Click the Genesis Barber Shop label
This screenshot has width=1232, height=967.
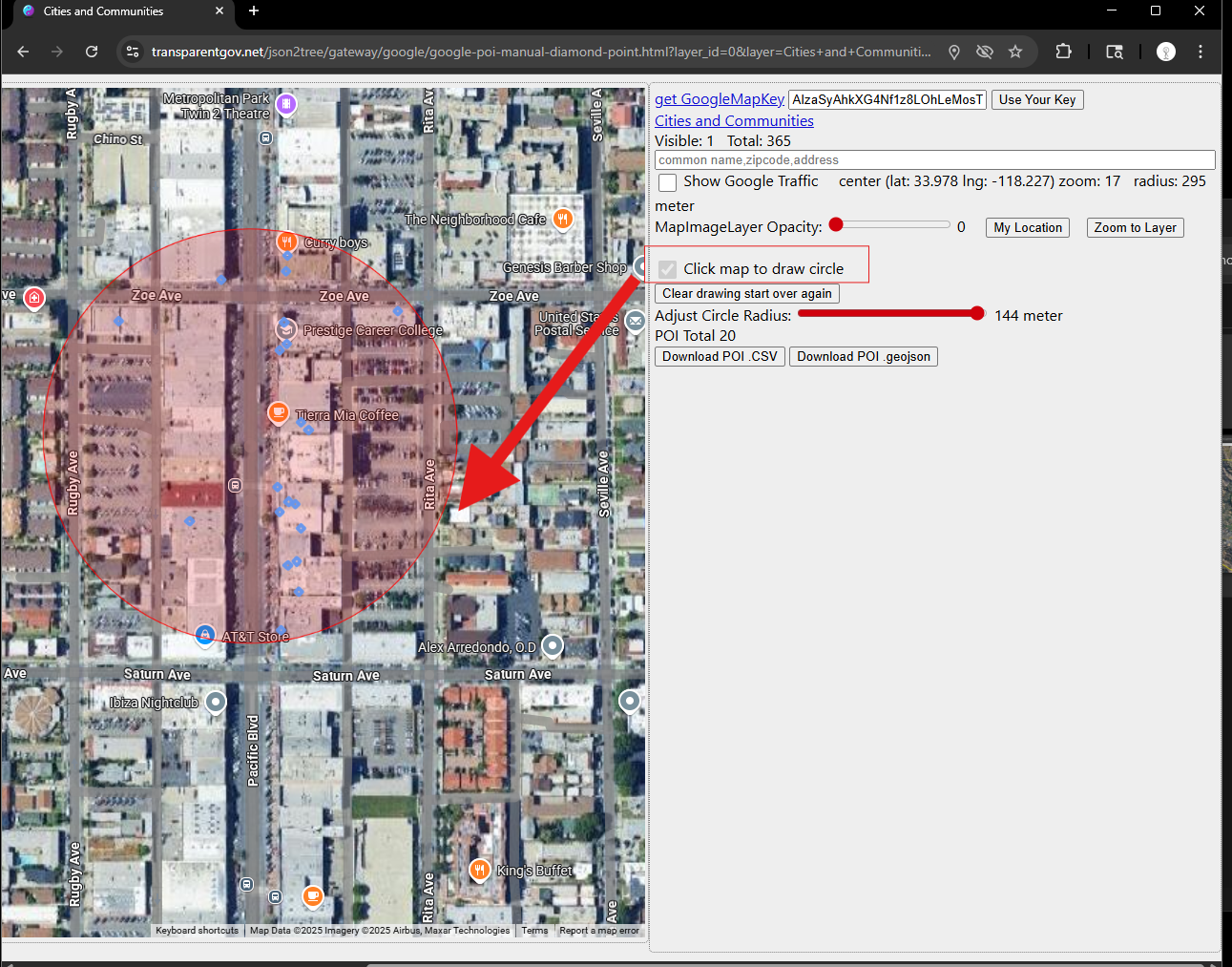point(565,267)
